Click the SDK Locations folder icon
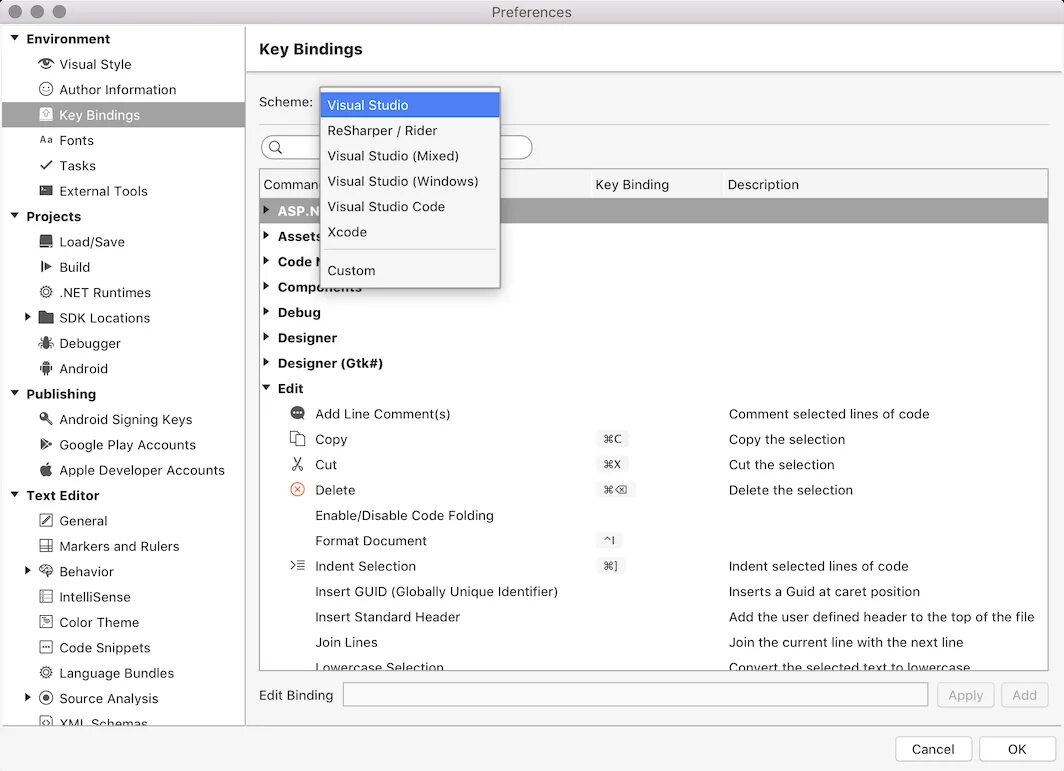Screen dimensions: 1064x771 tap(46, 317)
